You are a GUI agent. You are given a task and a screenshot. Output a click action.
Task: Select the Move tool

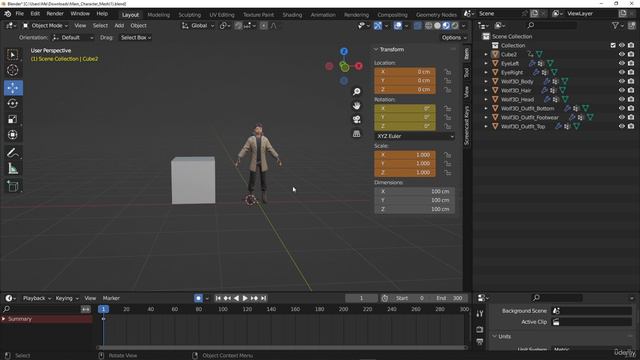(13, 88)
